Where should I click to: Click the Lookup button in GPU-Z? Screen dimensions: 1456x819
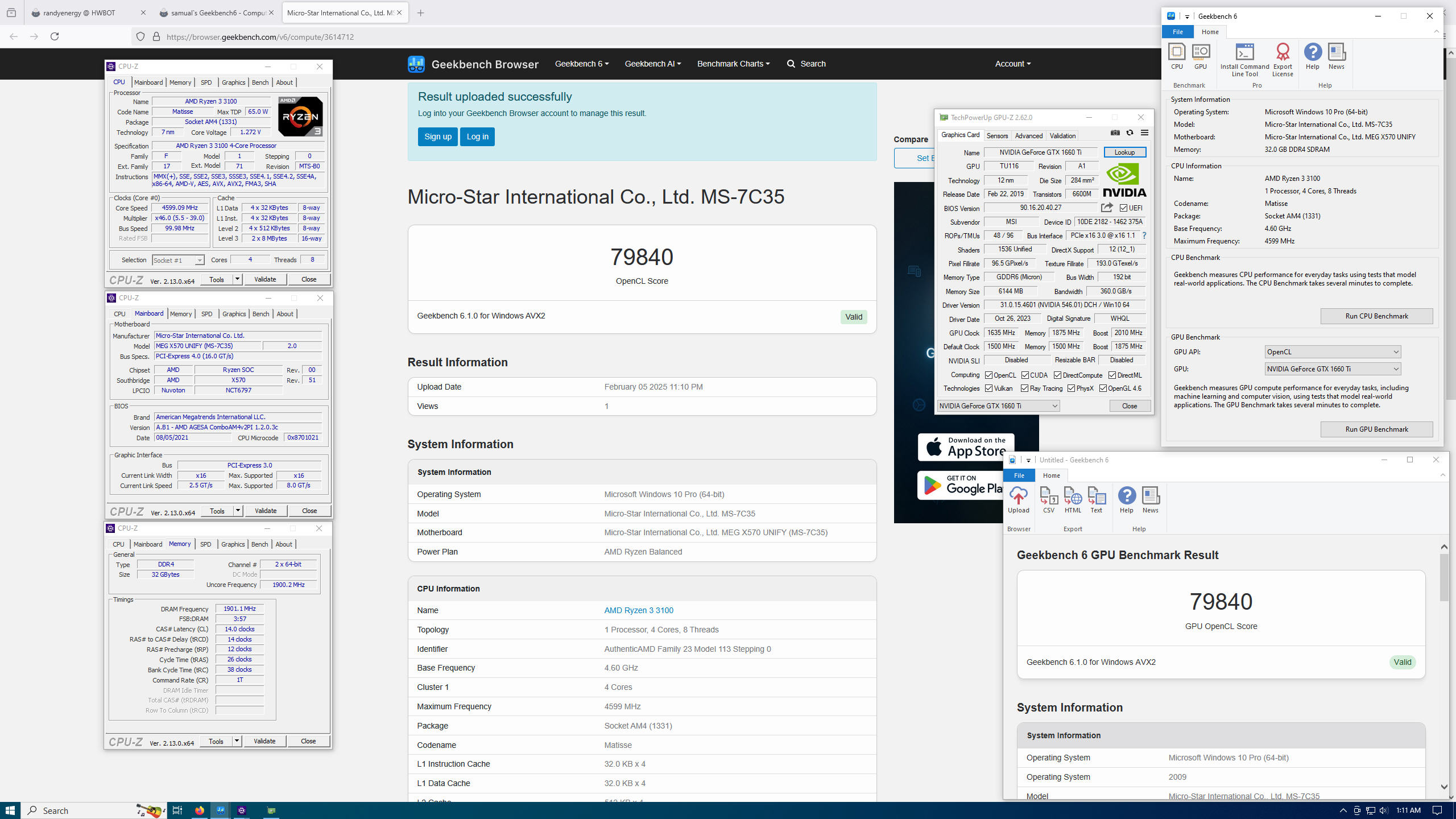pyautogui.click(x=1124, y=152)
